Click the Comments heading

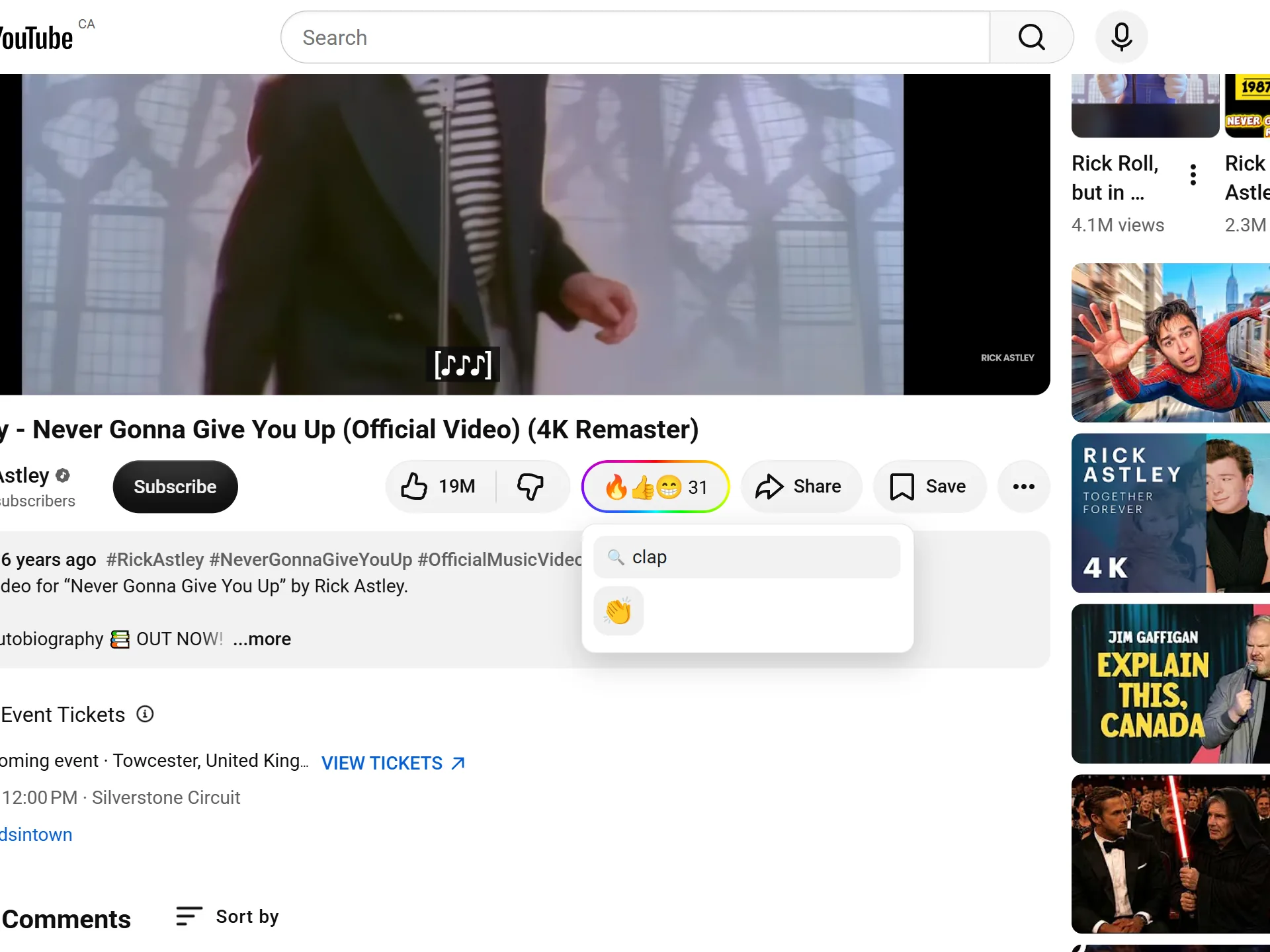pos(66,919)
